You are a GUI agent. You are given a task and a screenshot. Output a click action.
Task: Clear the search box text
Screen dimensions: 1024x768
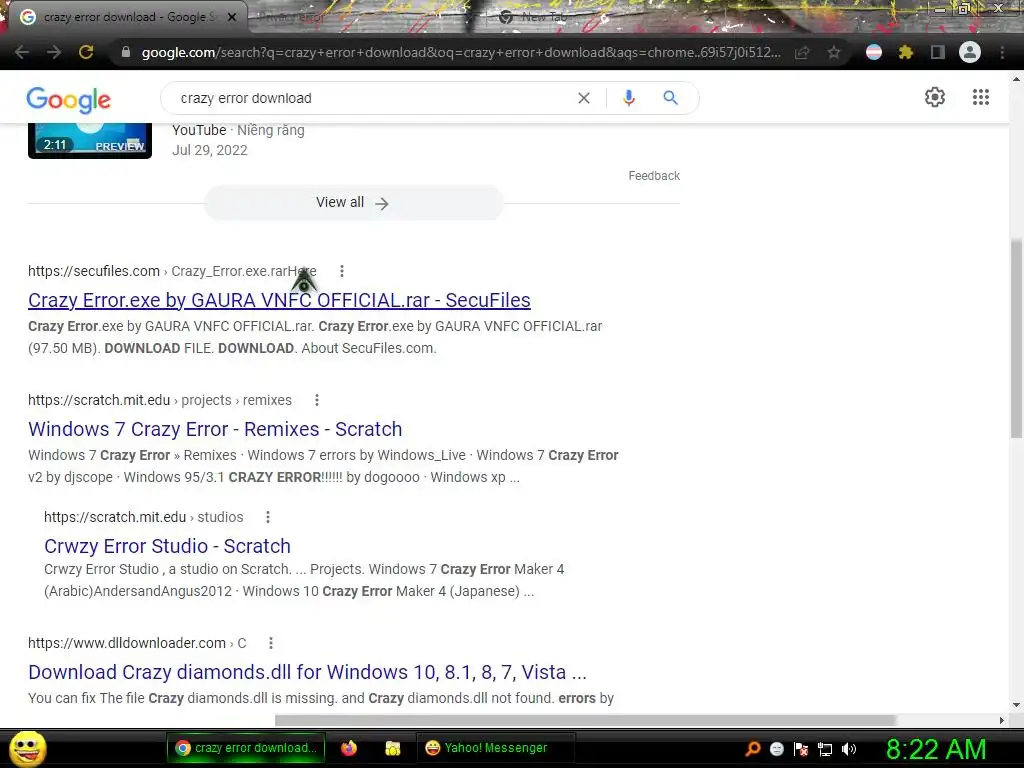click(584, 98)
